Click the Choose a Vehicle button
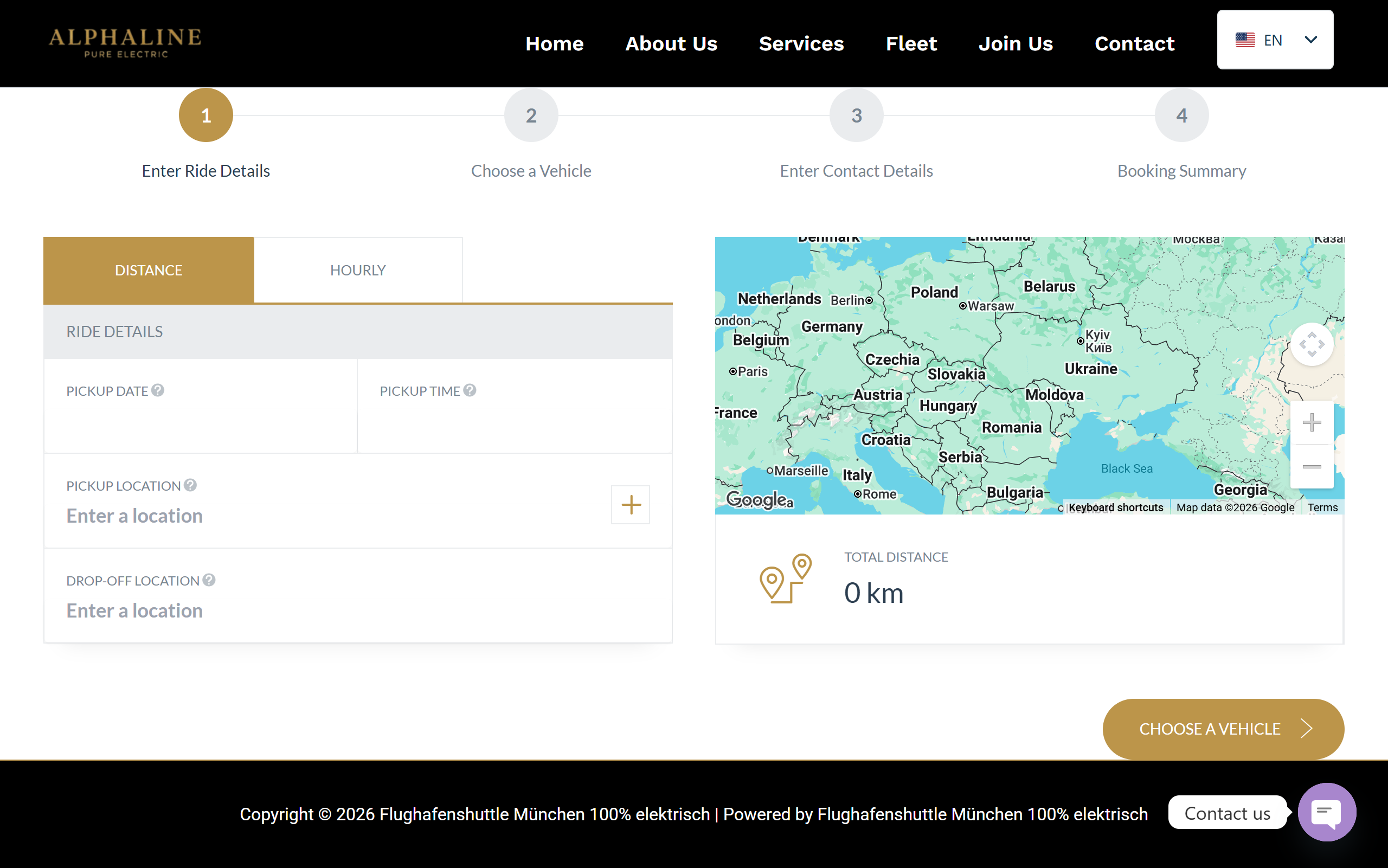This screenshot has width=1388, height=868. (x=1223, y=729)
